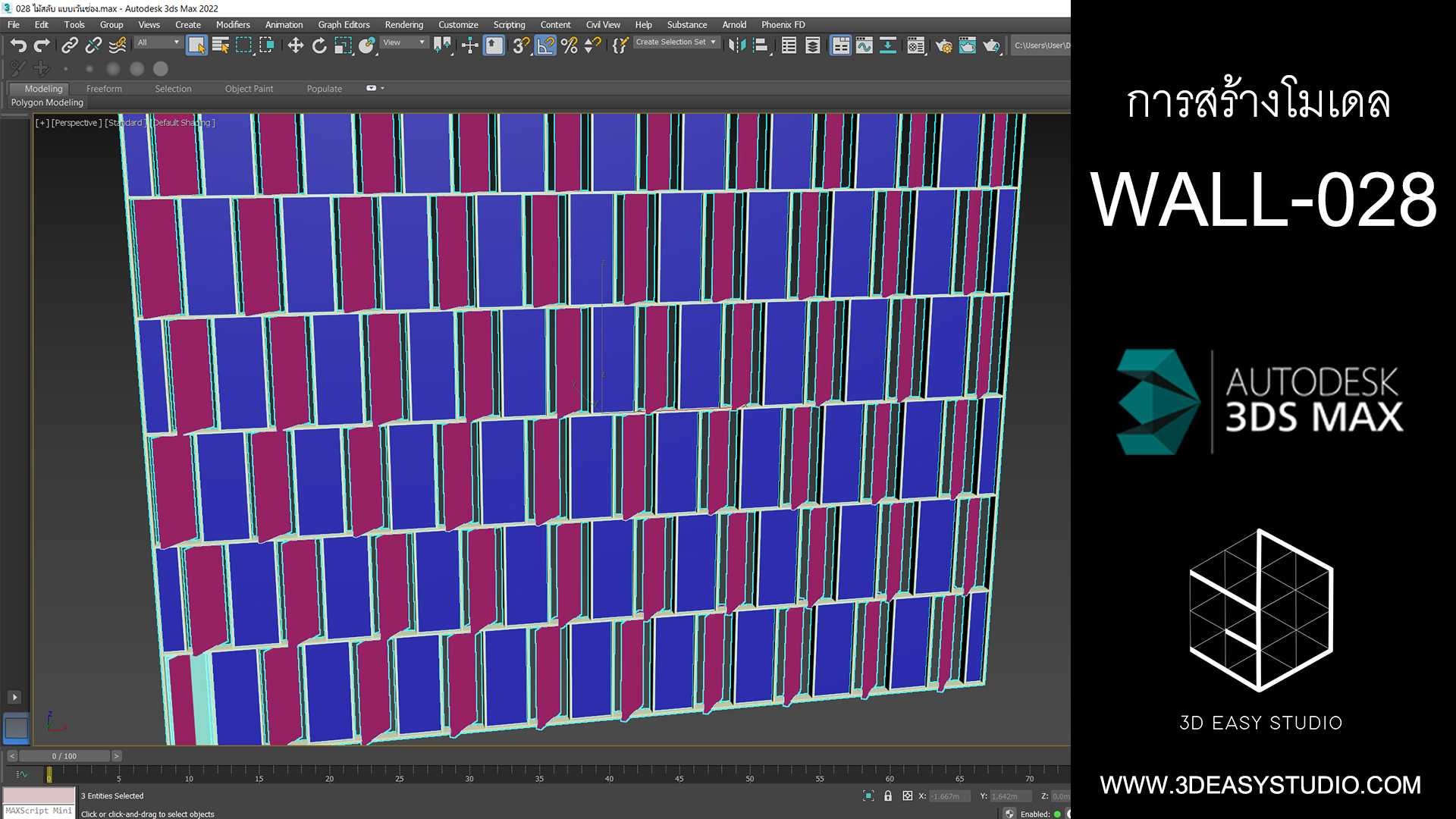Expand the Create Selection Set dropdown

click(676, 42)
